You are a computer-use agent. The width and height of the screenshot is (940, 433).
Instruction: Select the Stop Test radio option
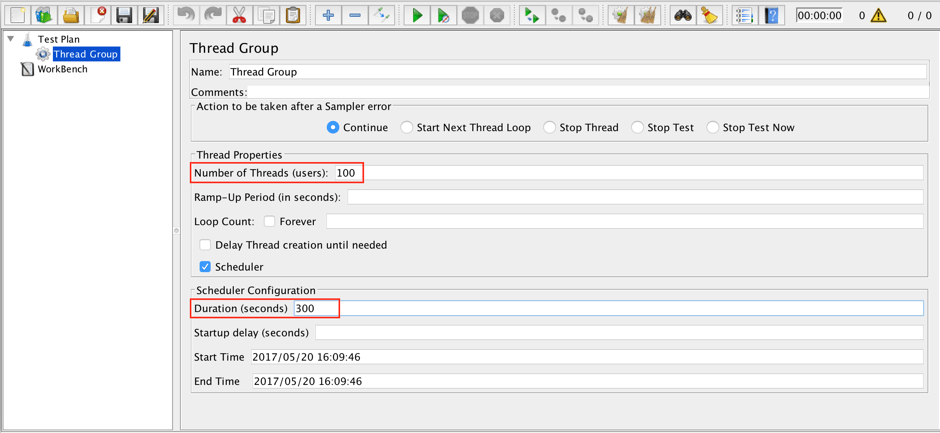(637, 128)
